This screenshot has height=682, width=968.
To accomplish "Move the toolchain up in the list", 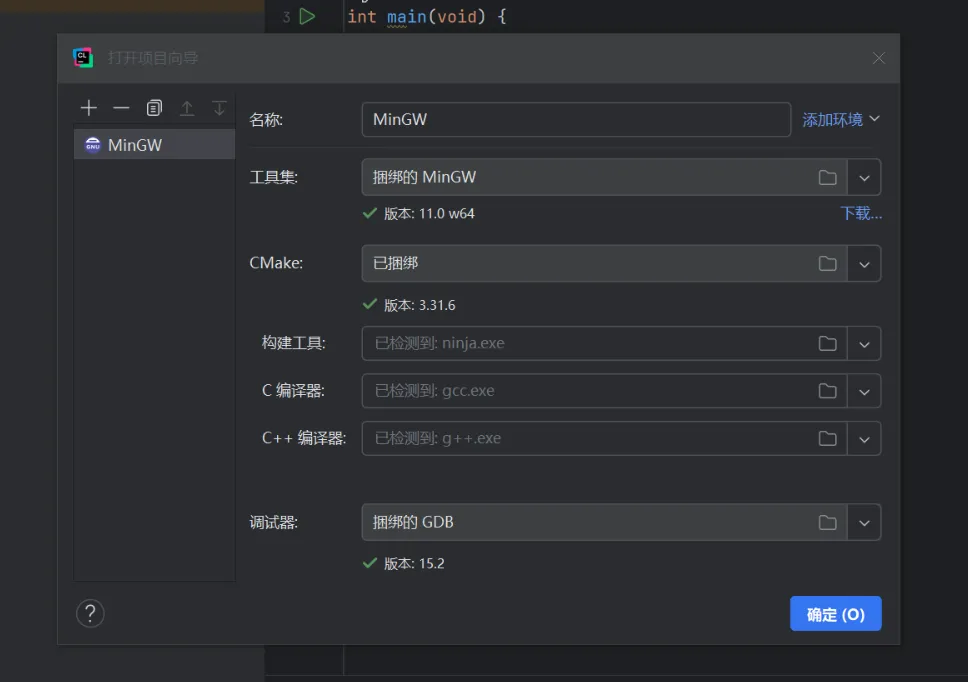I will click(187, 108).
